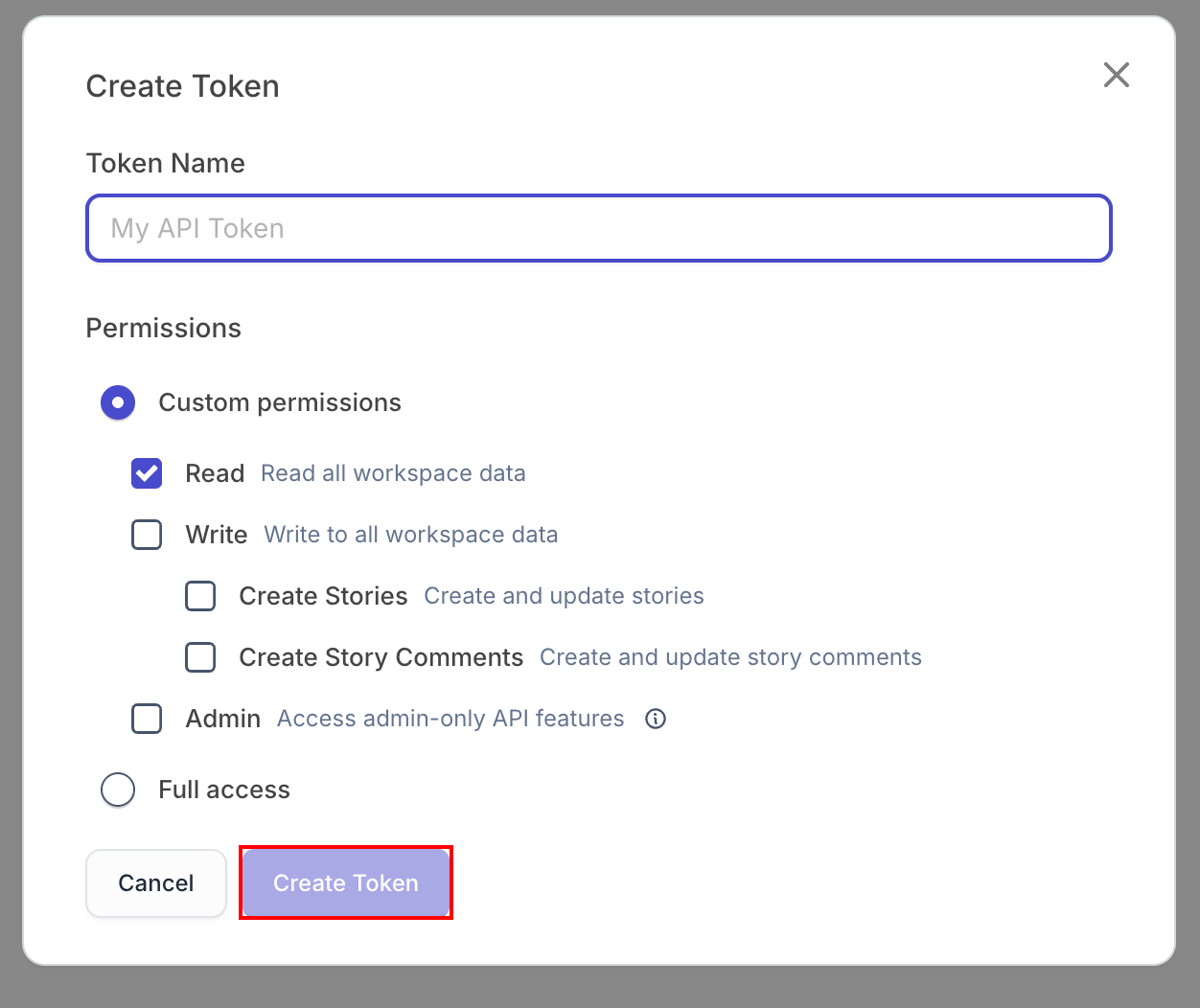This screenshot has width=1200, height=1008.
Task: Click the Admin info icon
Action: pyautogui.click(x=656, y=719)
